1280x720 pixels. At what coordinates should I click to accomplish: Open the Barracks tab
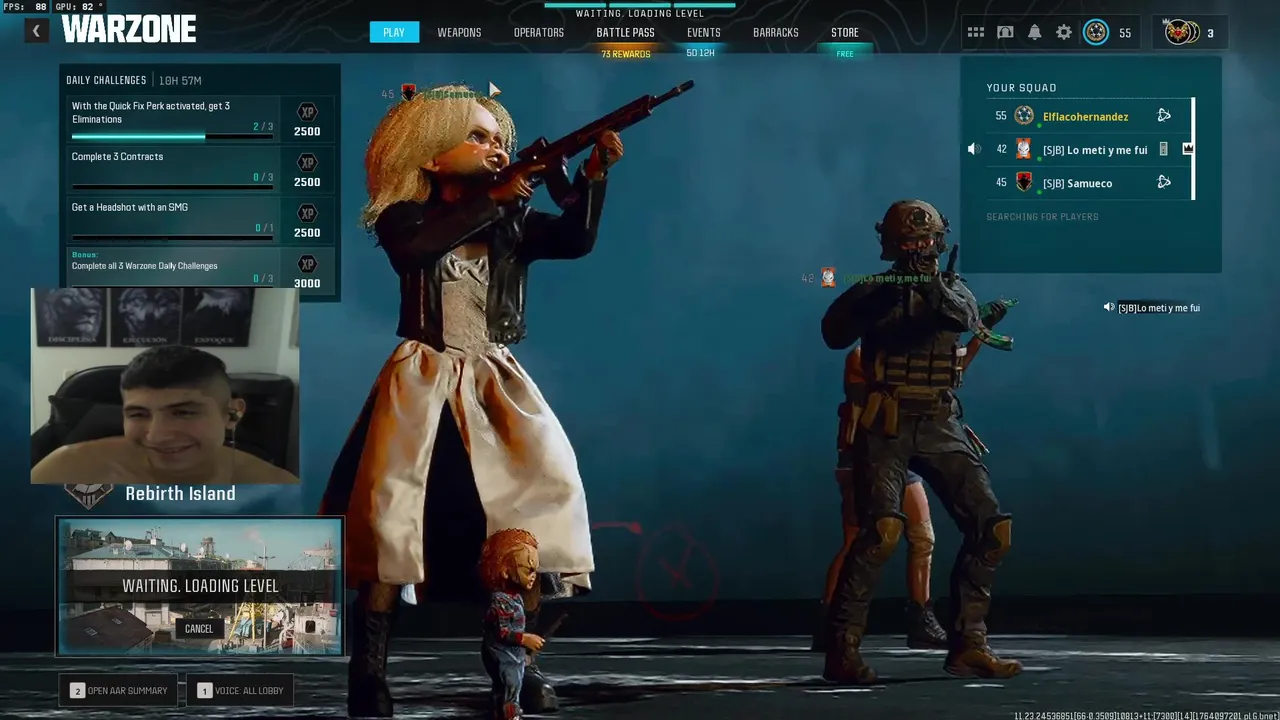coord(776,33)
